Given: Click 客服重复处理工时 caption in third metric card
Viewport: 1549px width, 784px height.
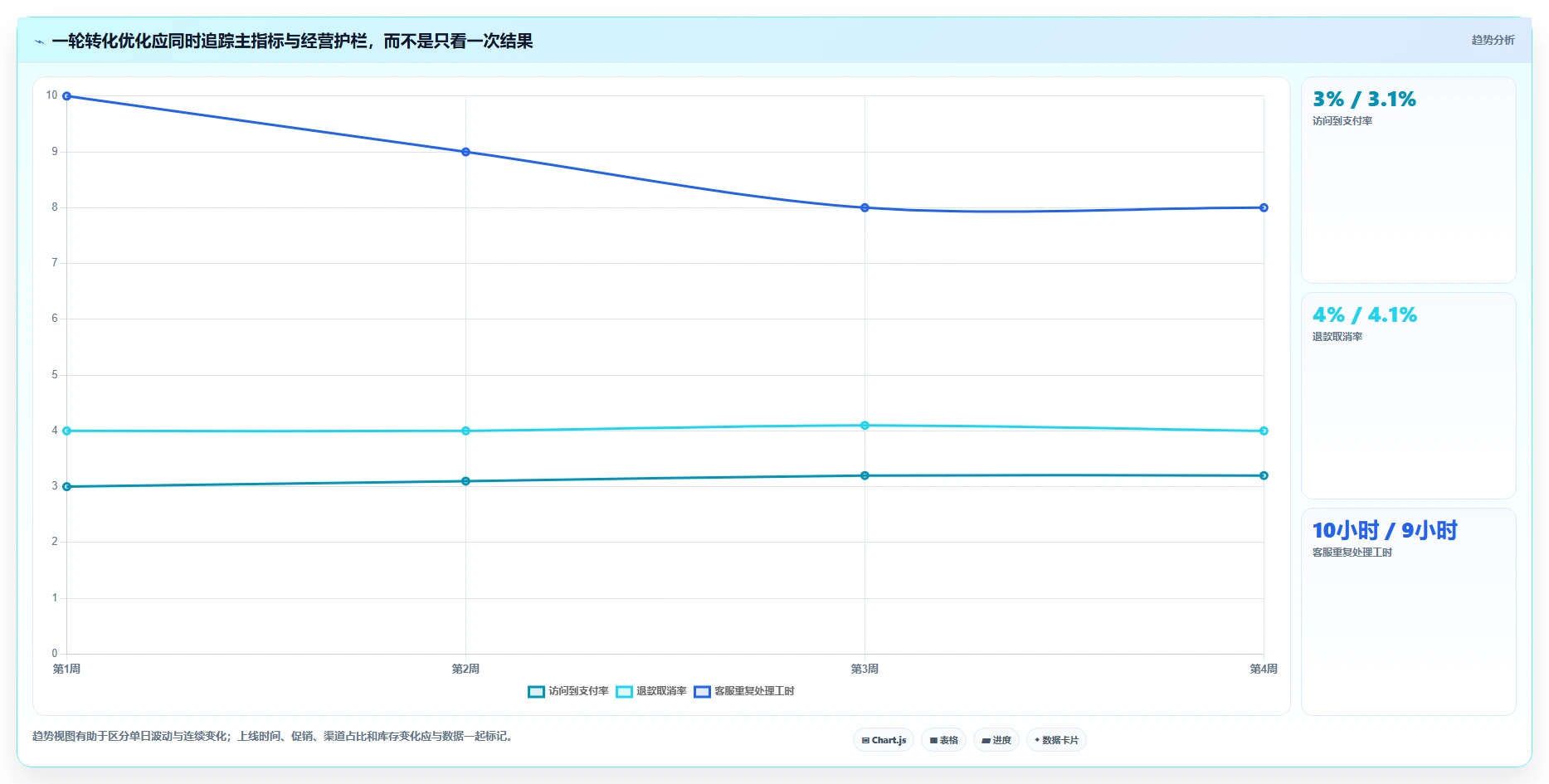Looking at the screenshot, I should pyautogui.click(x=1352, y=553).
